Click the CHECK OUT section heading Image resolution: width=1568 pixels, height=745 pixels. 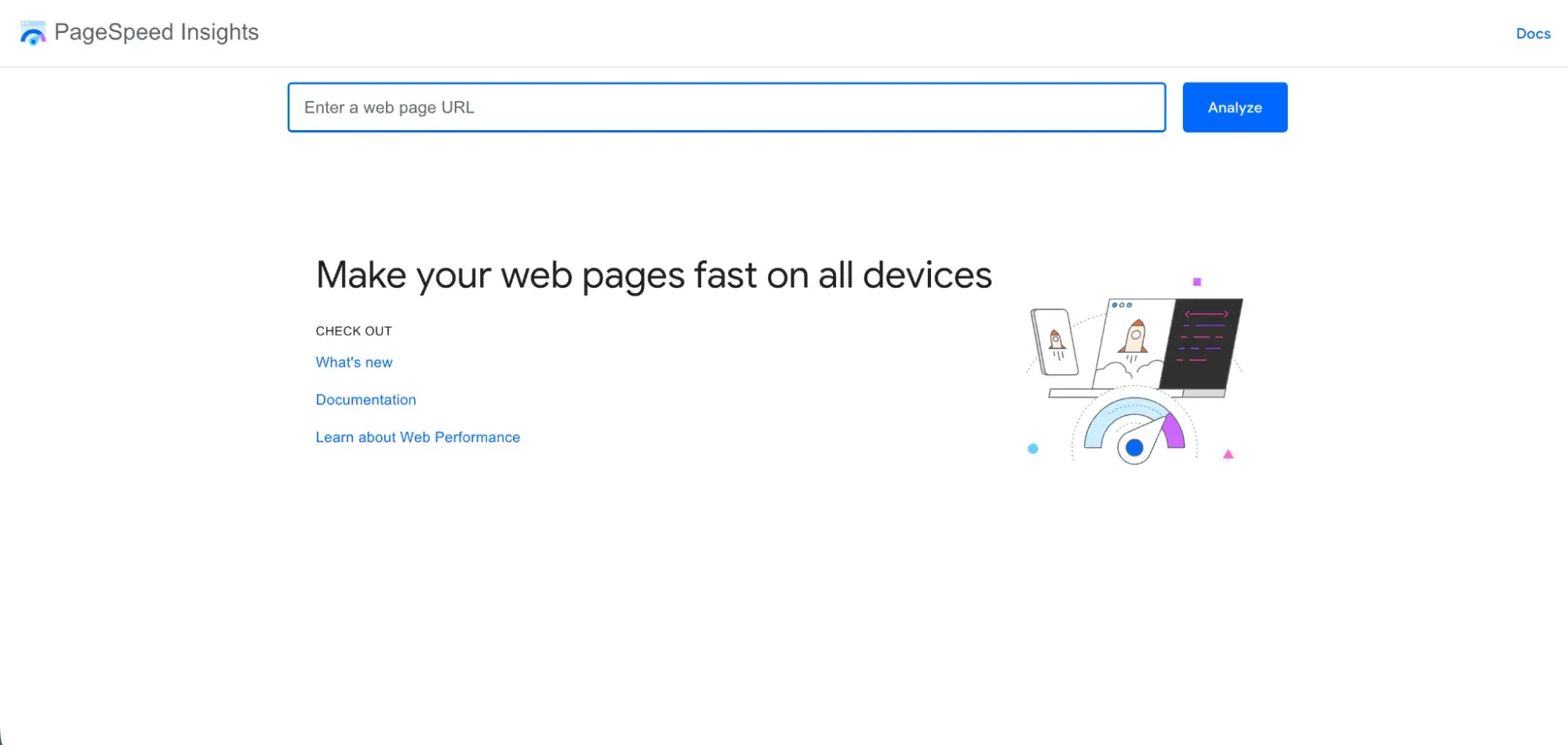354,330
